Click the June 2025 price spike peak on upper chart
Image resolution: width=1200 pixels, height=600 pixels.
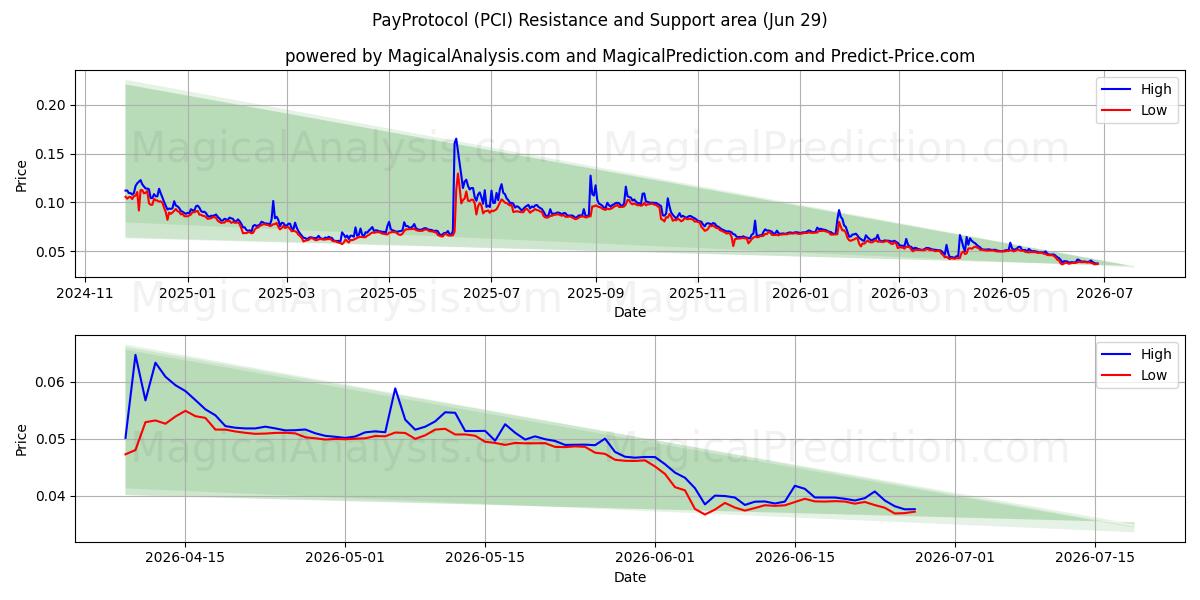pyautogui.click(x=456, y=139)
